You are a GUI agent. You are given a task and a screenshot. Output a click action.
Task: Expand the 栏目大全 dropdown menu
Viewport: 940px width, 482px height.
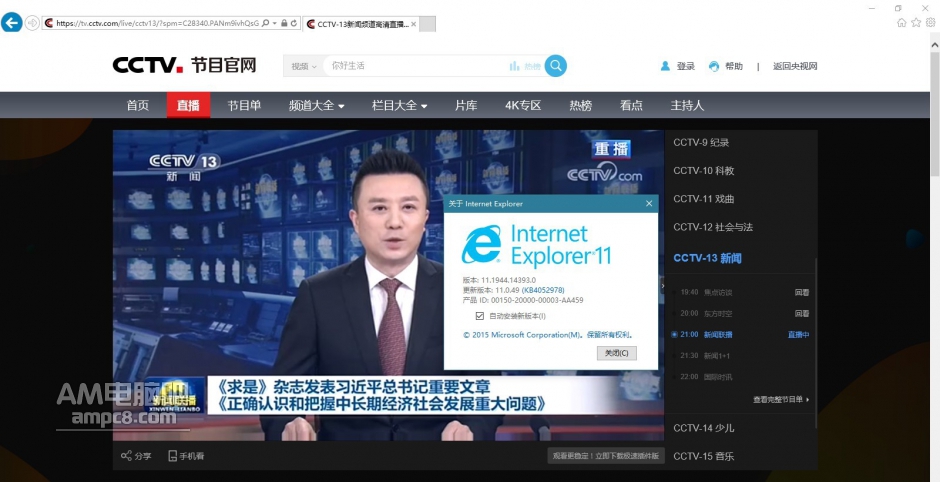(x=400, y=106)
